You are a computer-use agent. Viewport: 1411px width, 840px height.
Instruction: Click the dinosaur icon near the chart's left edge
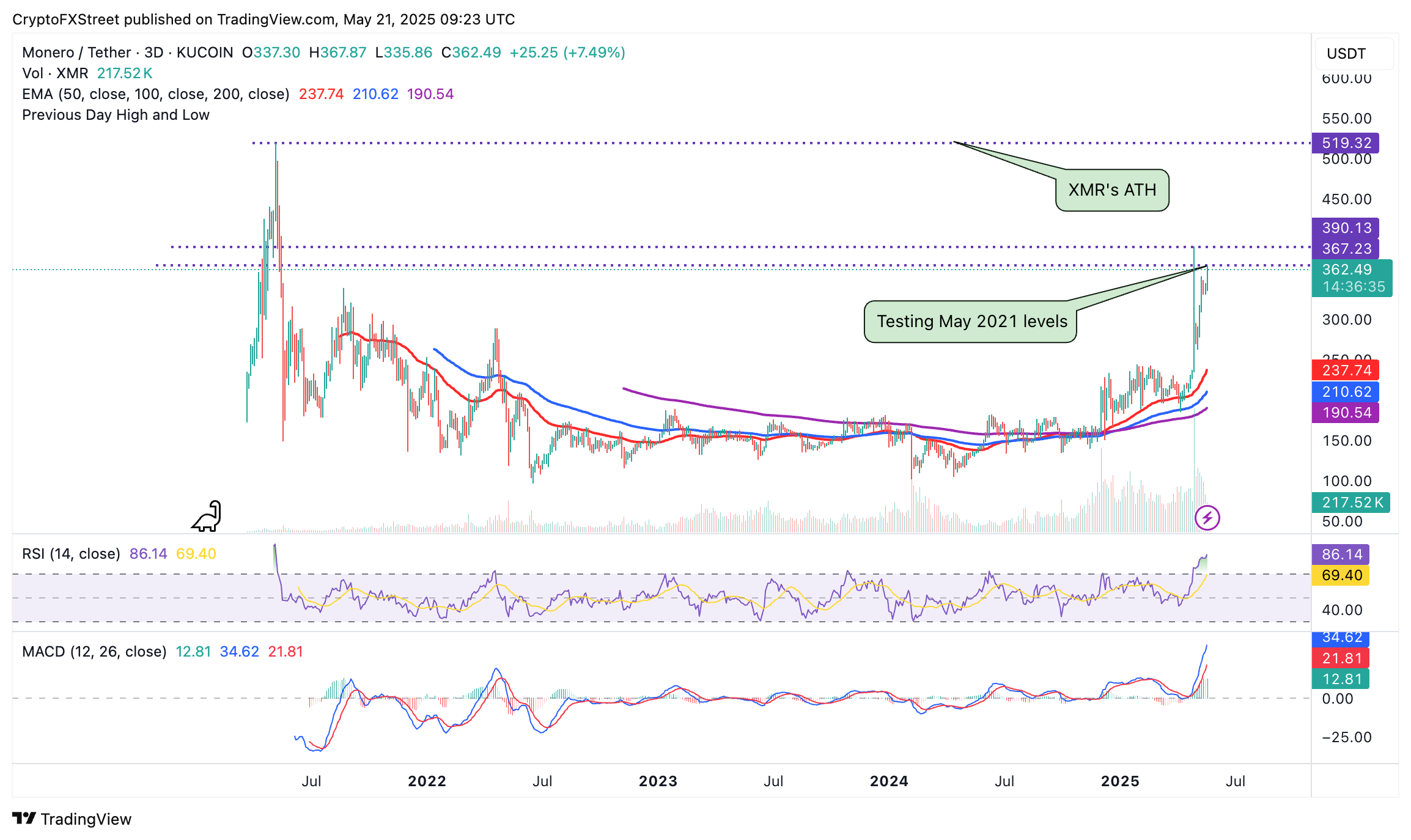click(x=207, y=516)
